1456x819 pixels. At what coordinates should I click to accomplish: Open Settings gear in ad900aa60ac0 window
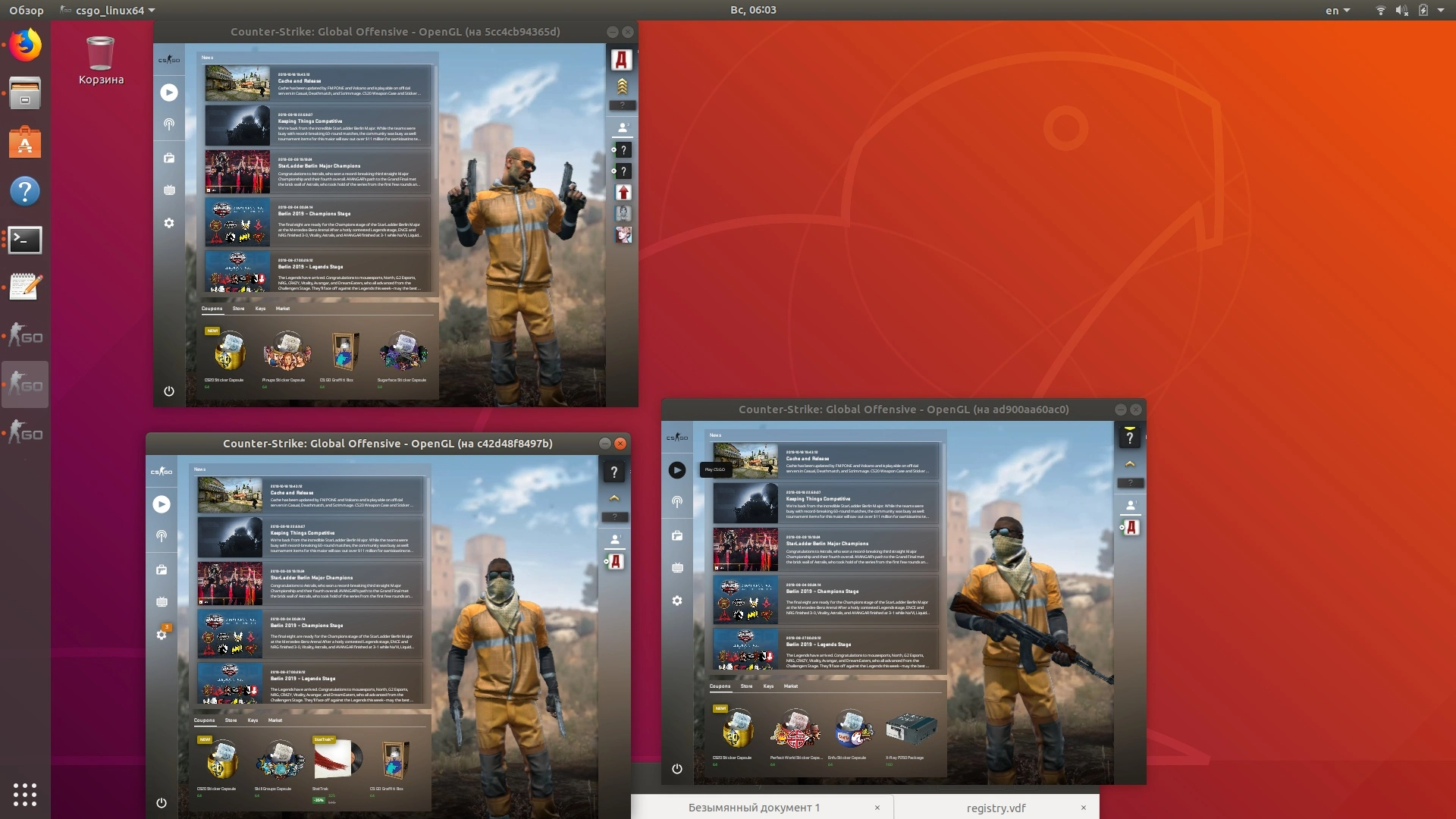click(677, 601)
